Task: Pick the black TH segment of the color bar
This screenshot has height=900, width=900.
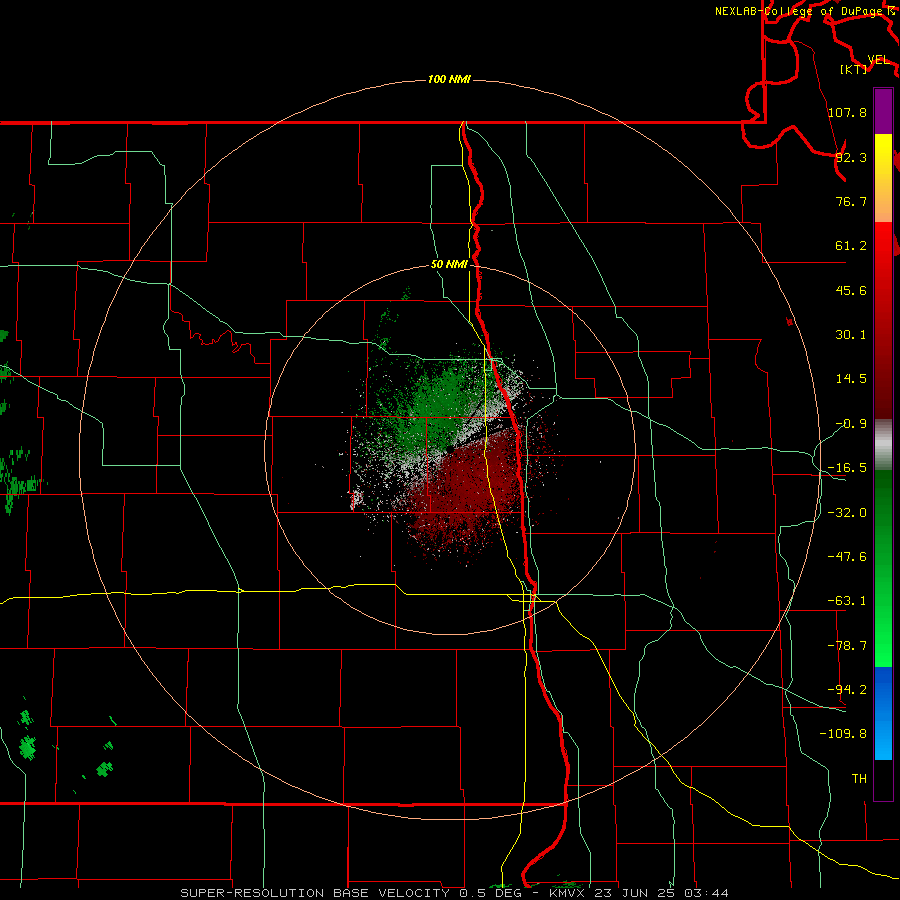Action: coord(883,780)
